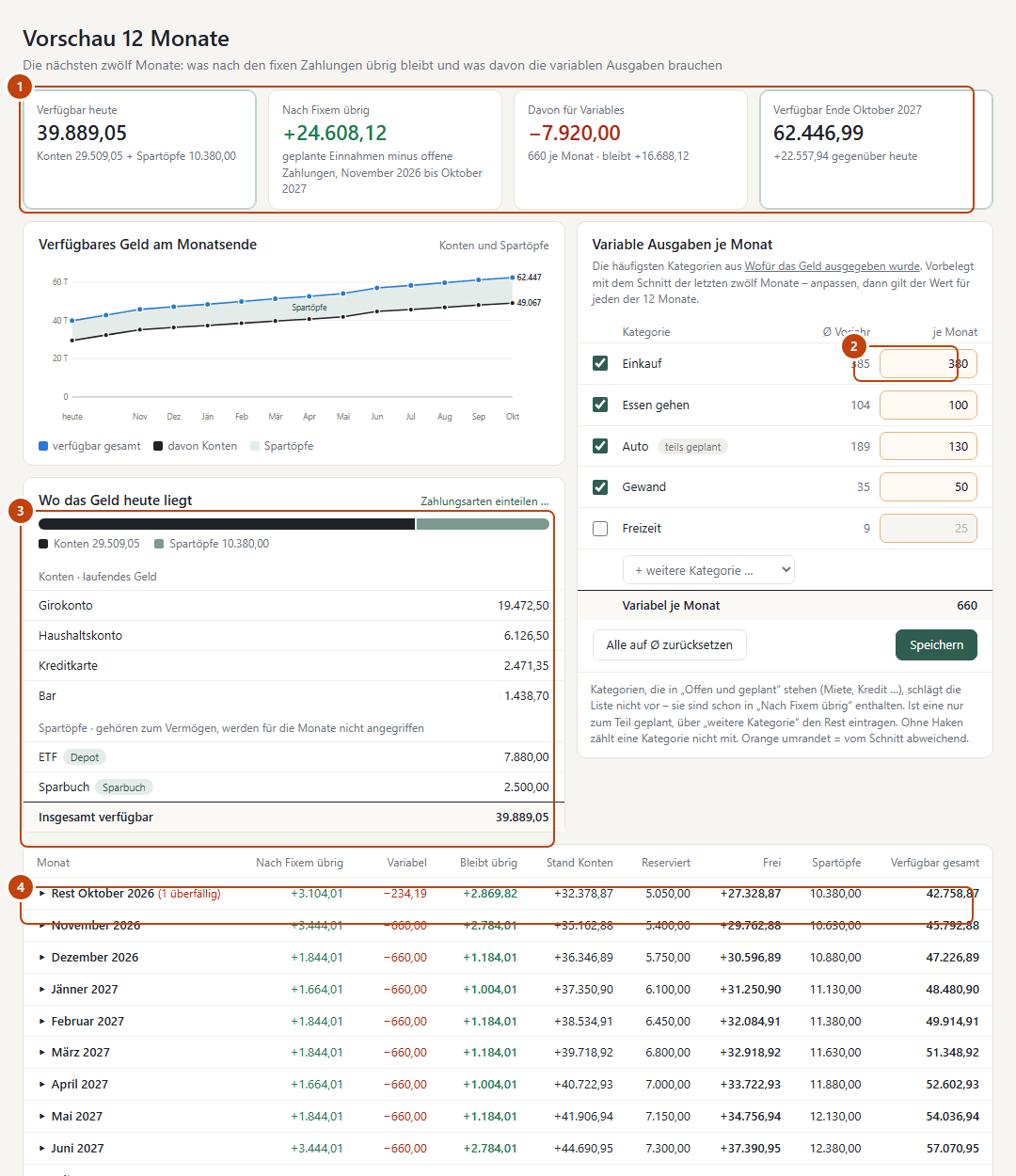Click the dark Konten segment of the distribution bar

tap(227, 524)
